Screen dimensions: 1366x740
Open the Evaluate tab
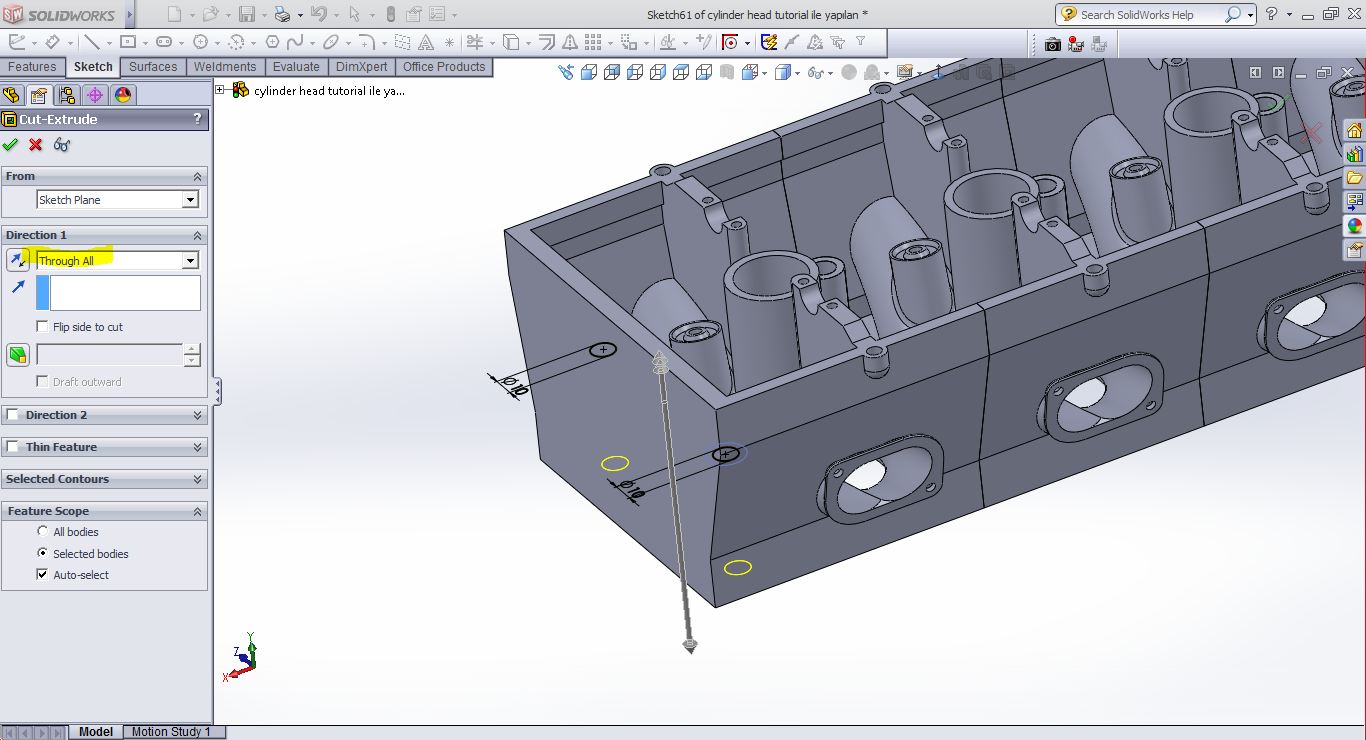pos(296,67)
